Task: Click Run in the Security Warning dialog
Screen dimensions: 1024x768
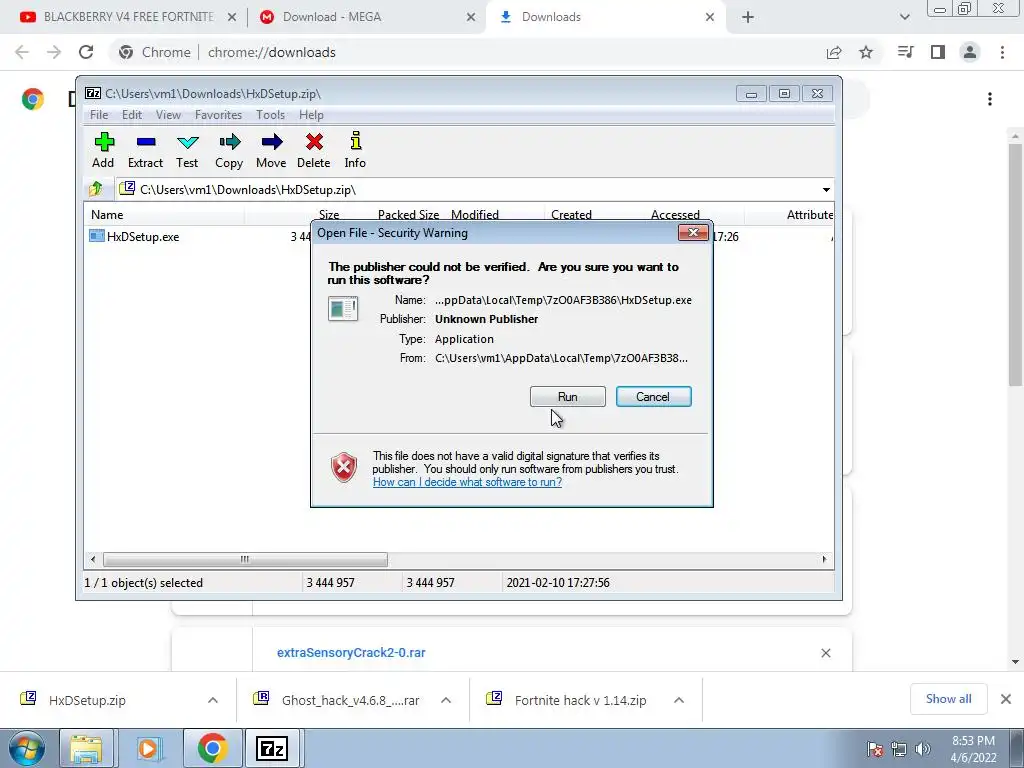Action: pos(568,396)
